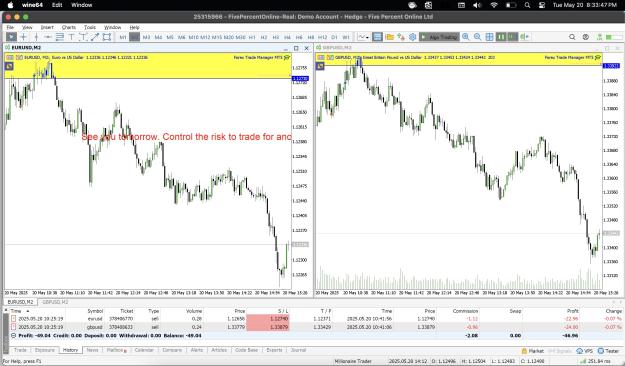Select the crosshair tool
Screen dimensions: 625x366
coord(24,37)
